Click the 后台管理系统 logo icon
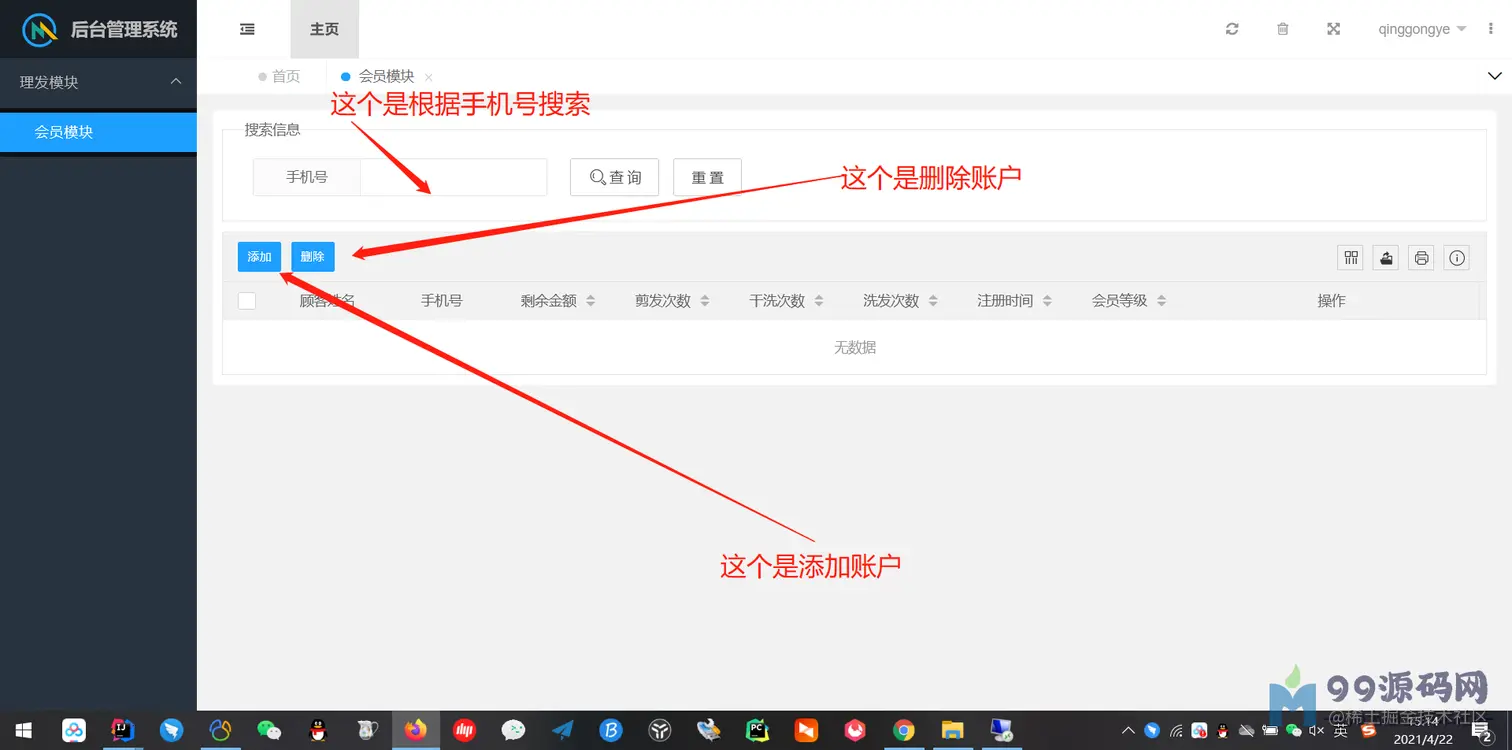Image resolution: width=1512 pixels, height=750 pixels. [40, 29]
